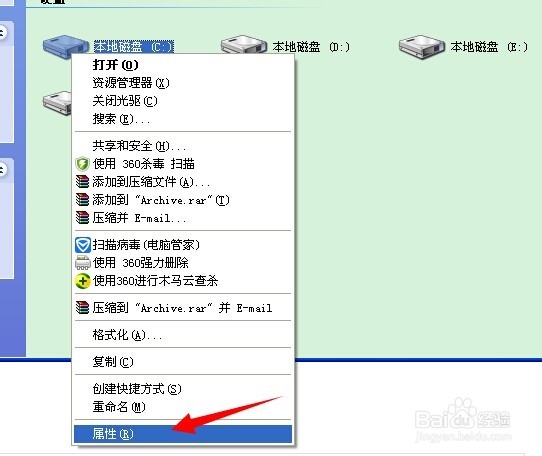Image resolution: width=542 pixels, height=456 pixels.
Task: Click the 360 木马云查杀 plus icon
Action: (x=83, y=281)
